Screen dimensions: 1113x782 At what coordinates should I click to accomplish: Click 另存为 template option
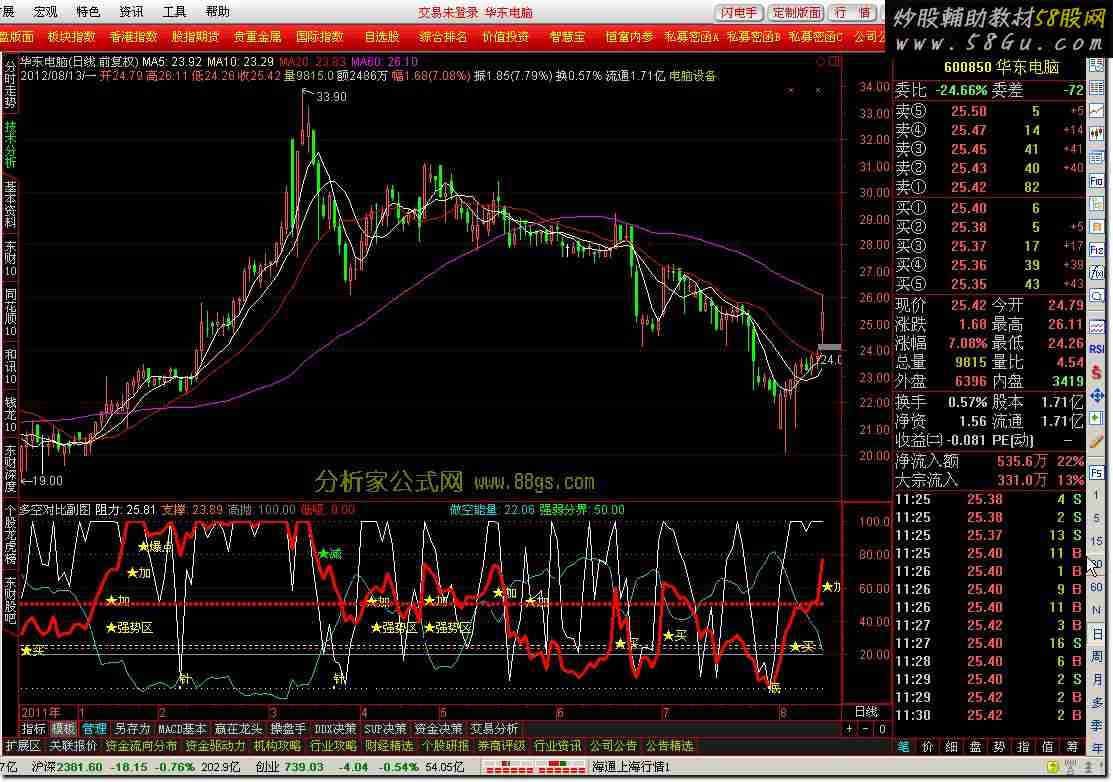132,729
